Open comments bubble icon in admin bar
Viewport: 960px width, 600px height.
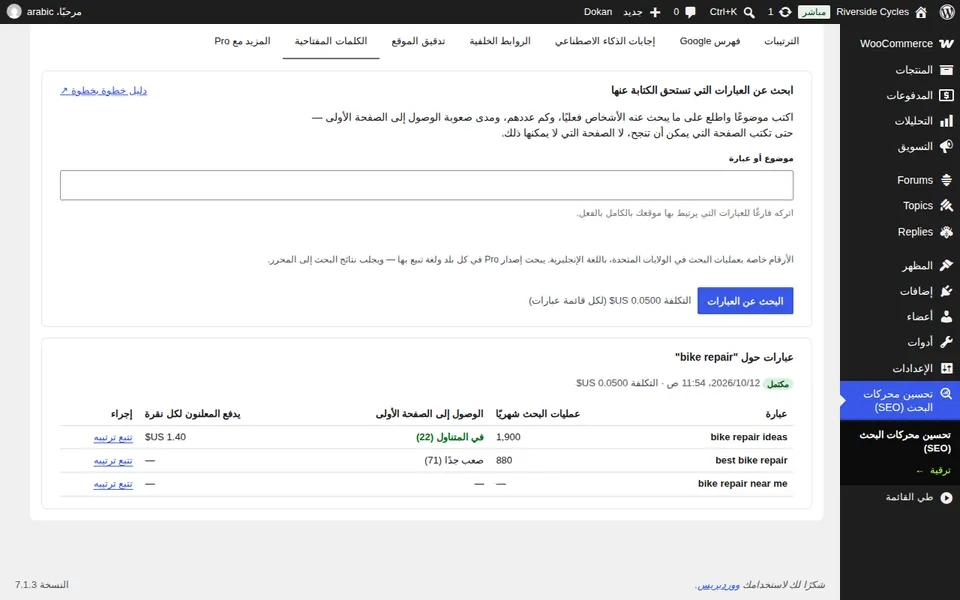pos(691,12)
